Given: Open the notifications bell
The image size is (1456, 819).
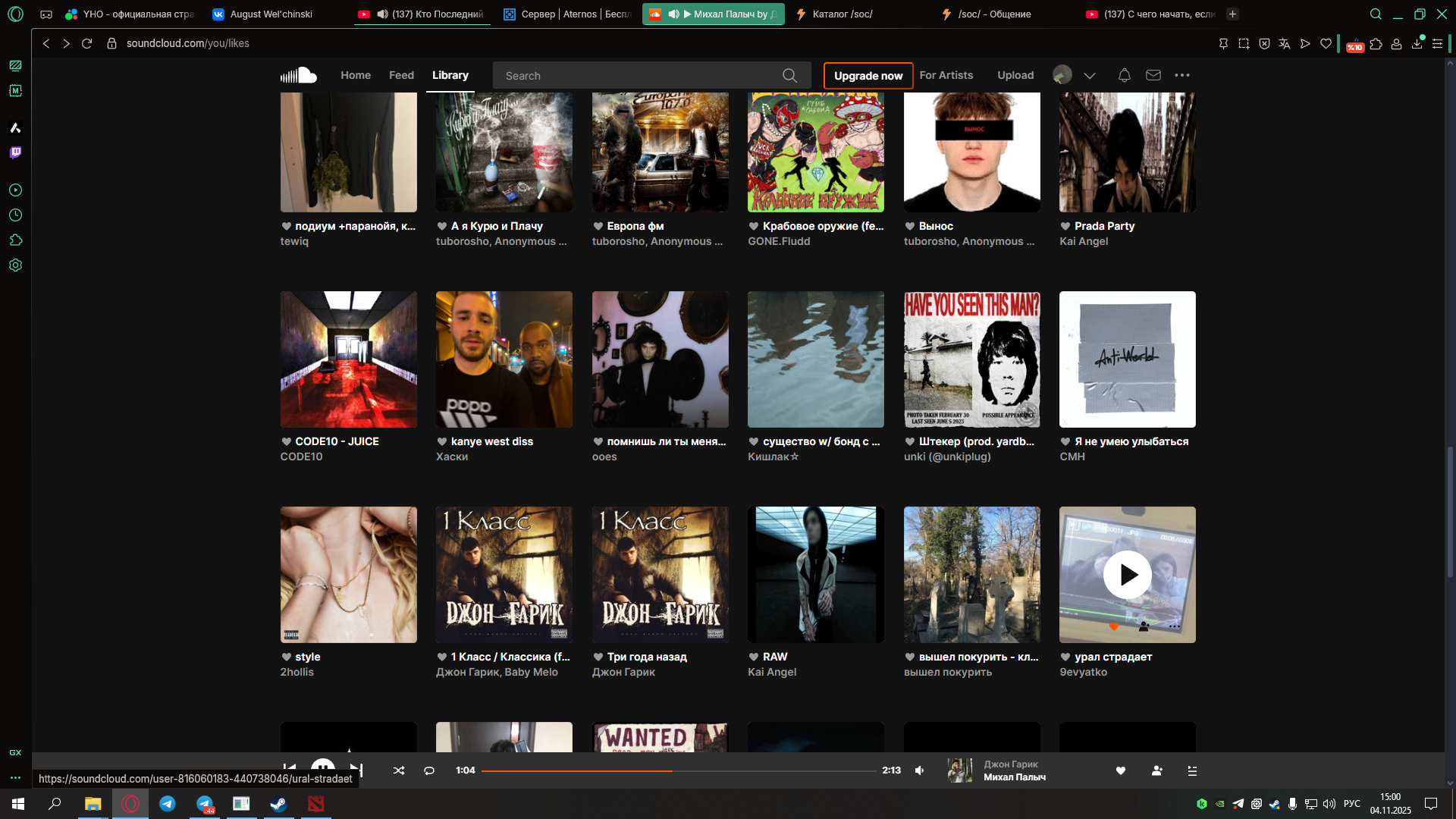Looking at the screenshot, I should point(1125,75).
